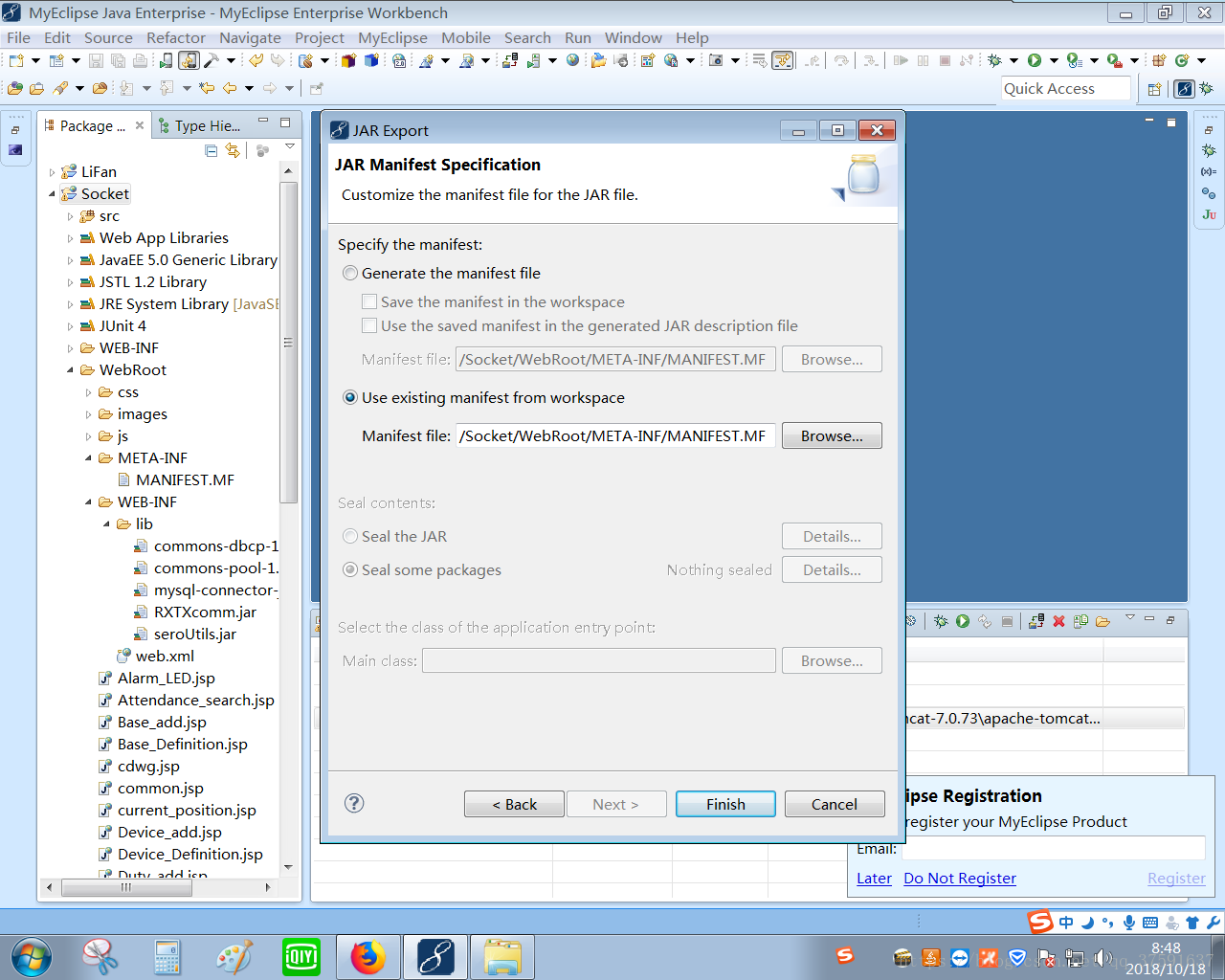The width and height of the screenshot is (1225, 980).
Task: Click the yellow Back arrow navigation icon
Action: pyautogui.click(x=230, y=88)
